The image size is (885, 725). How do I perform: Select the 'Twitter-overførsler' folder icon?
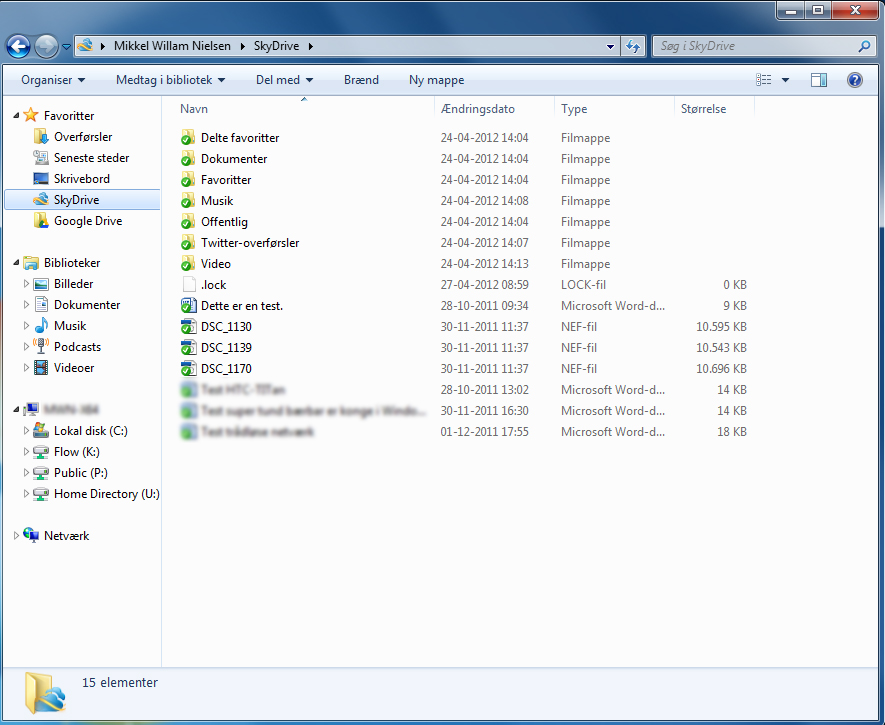pyautogui.click(x=188, y=243)
